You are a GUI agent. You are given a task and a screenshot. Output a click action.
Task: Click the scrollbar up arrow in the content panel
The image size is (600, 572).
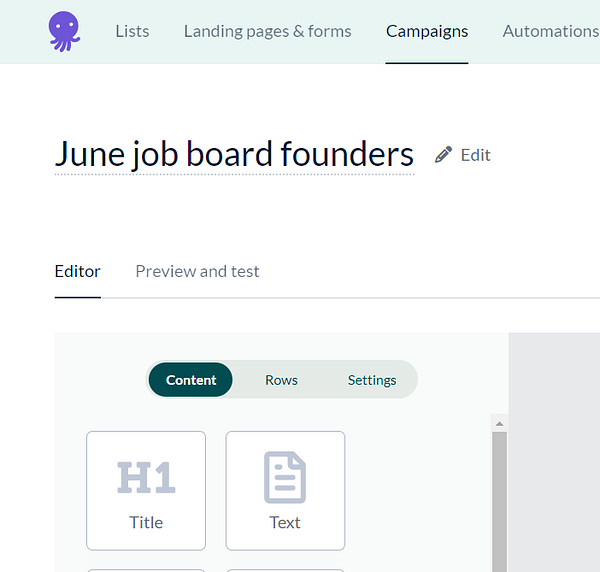[x=500, y=424]
